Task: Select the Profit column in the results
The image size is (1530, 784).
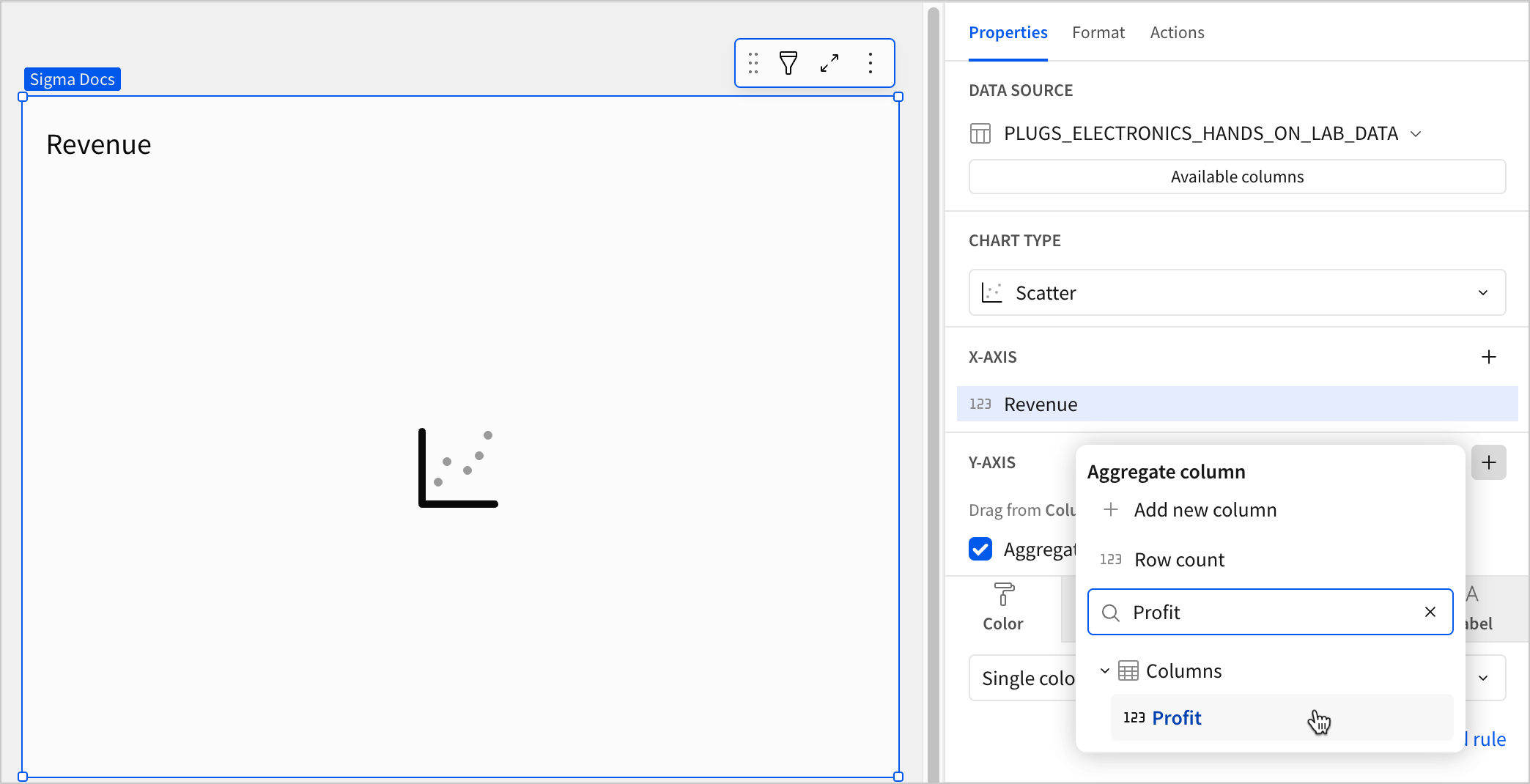Action: click(1175, 717)
